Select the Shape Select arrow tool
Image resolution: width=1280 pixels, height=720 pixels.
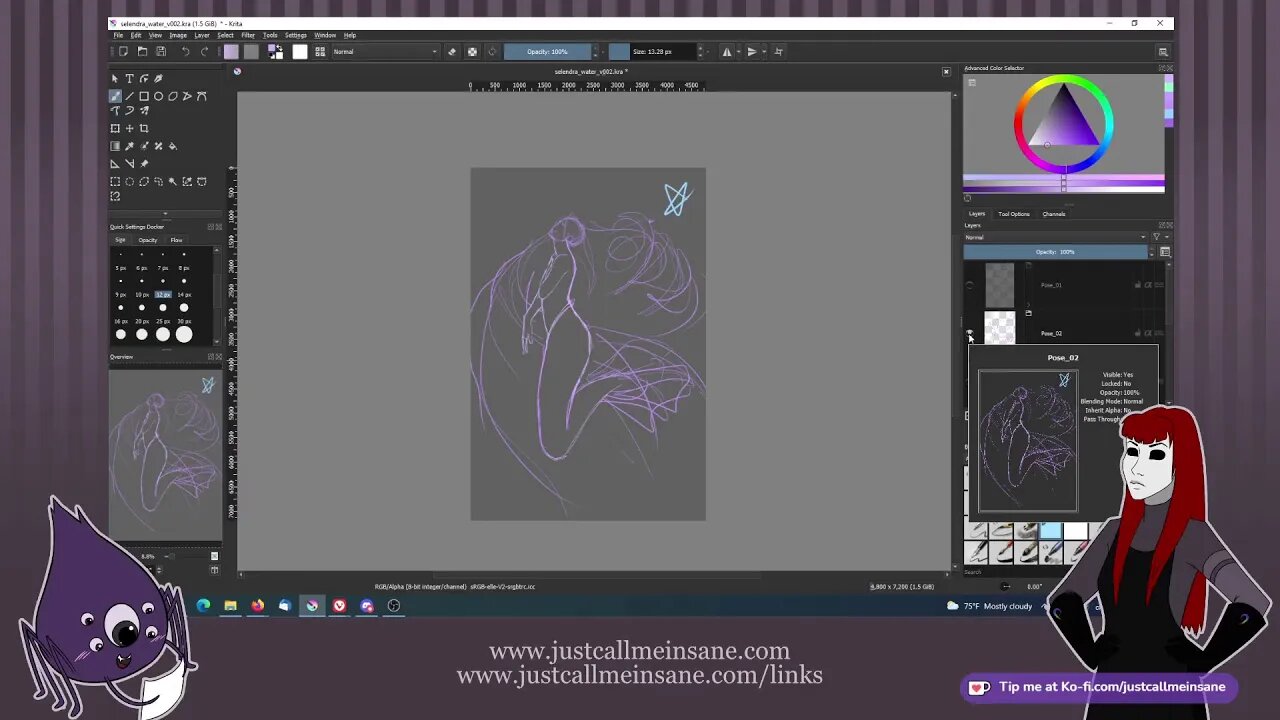click(x=115, y=78)
